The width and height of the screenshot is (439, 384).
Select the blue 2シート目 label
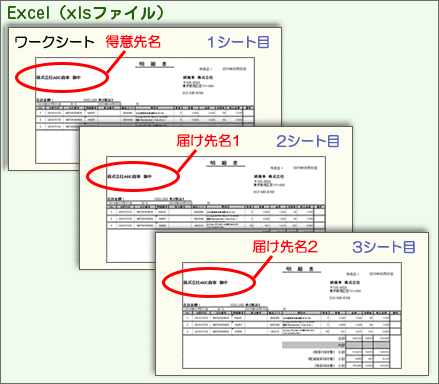(308, 141)
